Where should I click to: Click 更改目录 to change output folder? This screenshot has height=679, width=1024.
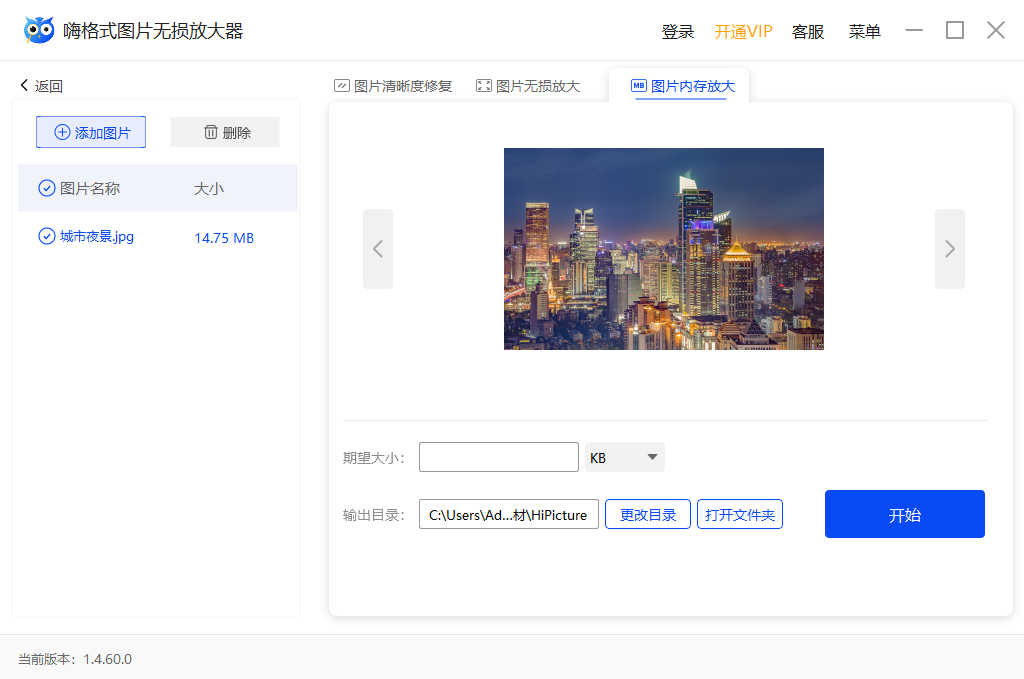click(x=647, y=514)
